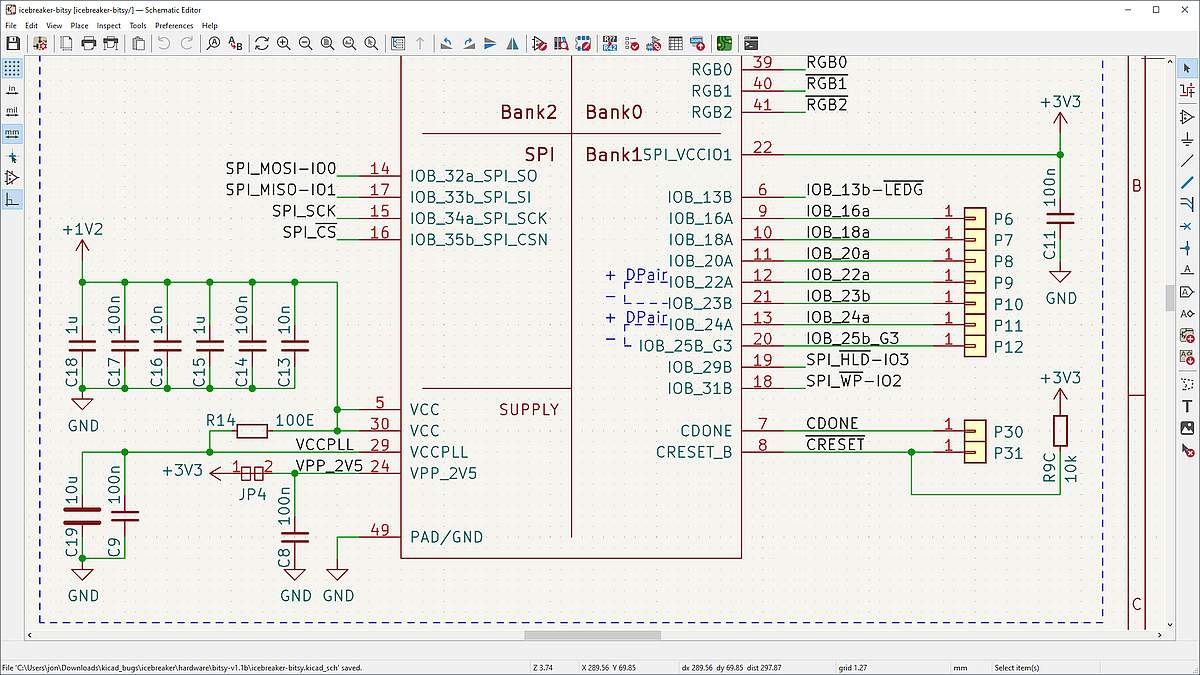Click the vertical scrollbar thumb
The height and width of the screenshot is (675, 1200).
pyautogui.click(x=1169, y=298)
